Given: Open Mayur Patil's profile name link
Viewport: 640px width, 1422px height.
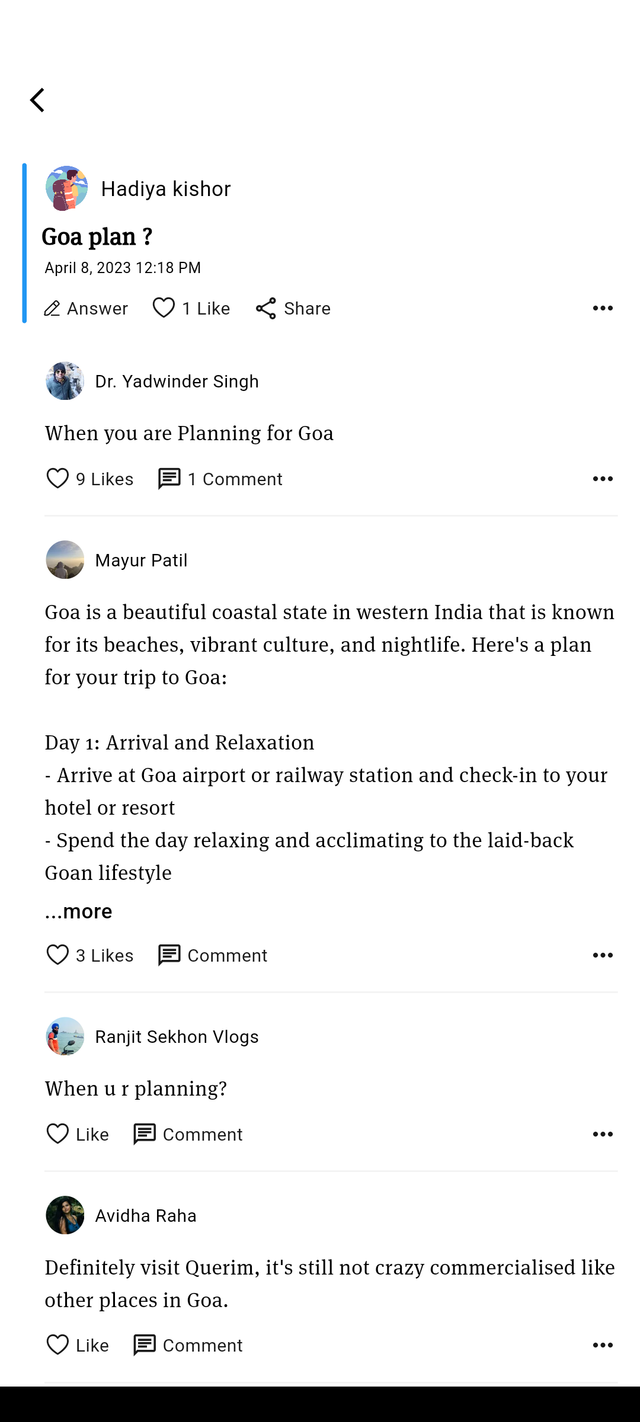Looking at the screenshot, I should pos(141,560).
